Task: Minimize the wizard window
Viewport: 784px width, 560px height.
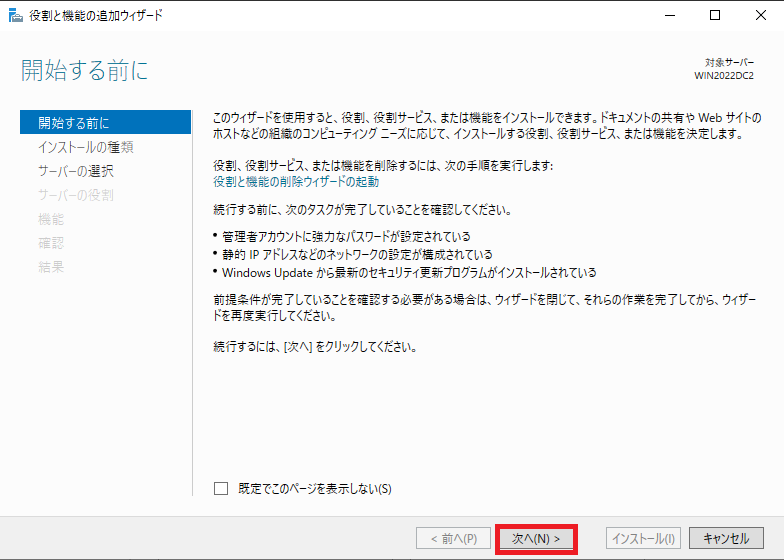Action: pyautogui.click(x=670, y=16)
